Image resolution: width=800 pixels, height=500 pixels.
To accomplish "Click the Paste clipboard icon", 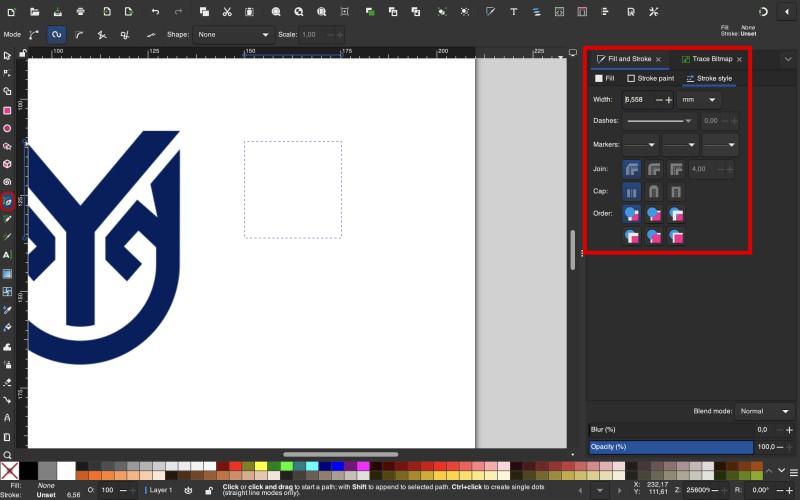I will [249, 12].
